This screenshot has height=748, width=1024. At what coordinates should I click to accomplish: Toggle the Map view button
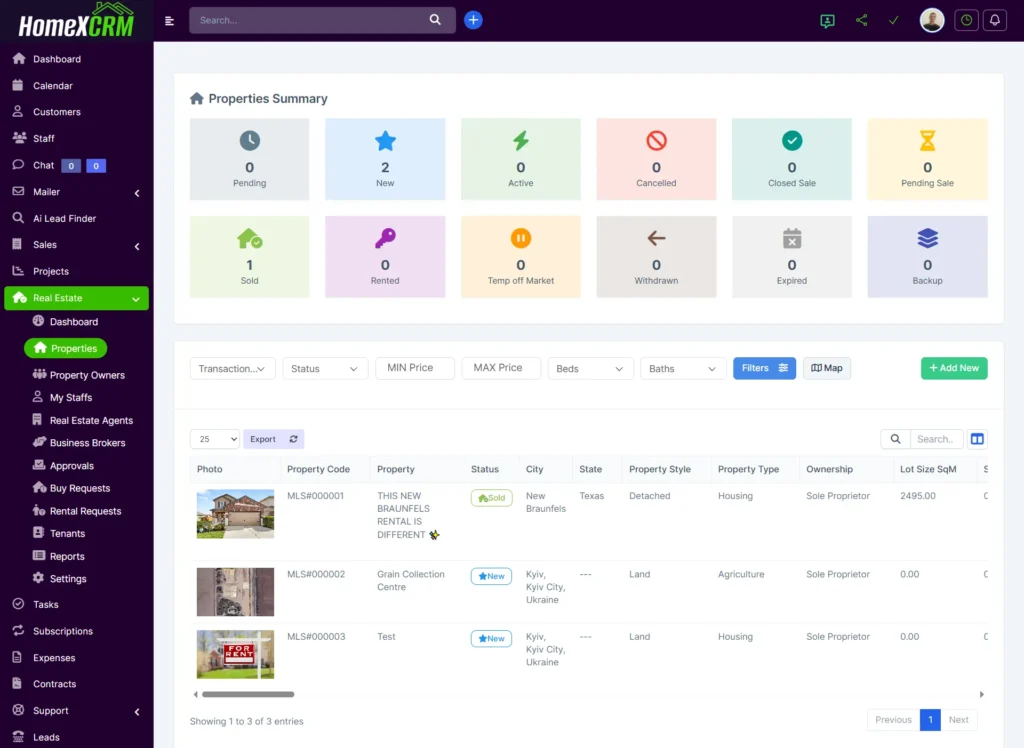(x=826, y=368)
